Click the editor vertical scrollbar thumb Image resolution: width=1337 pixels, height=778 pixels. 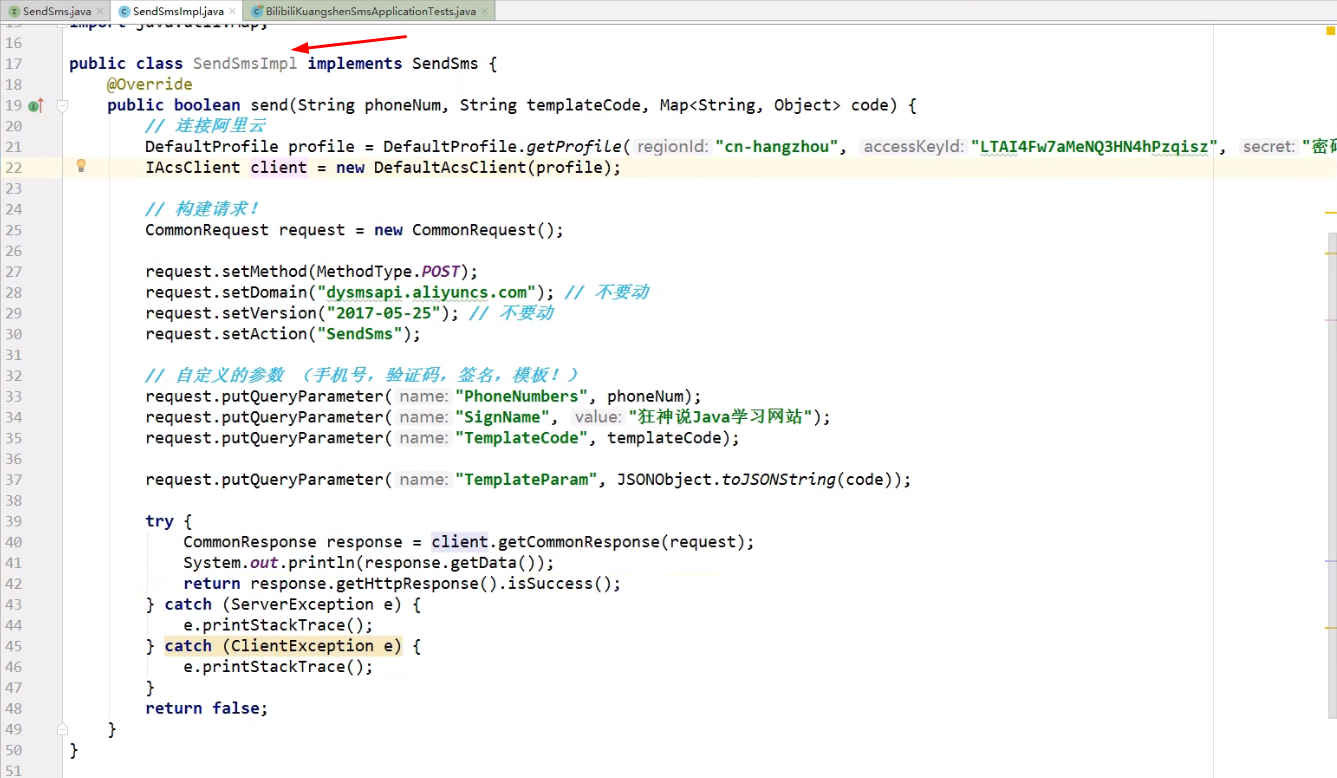click(x=1332, y=475)
